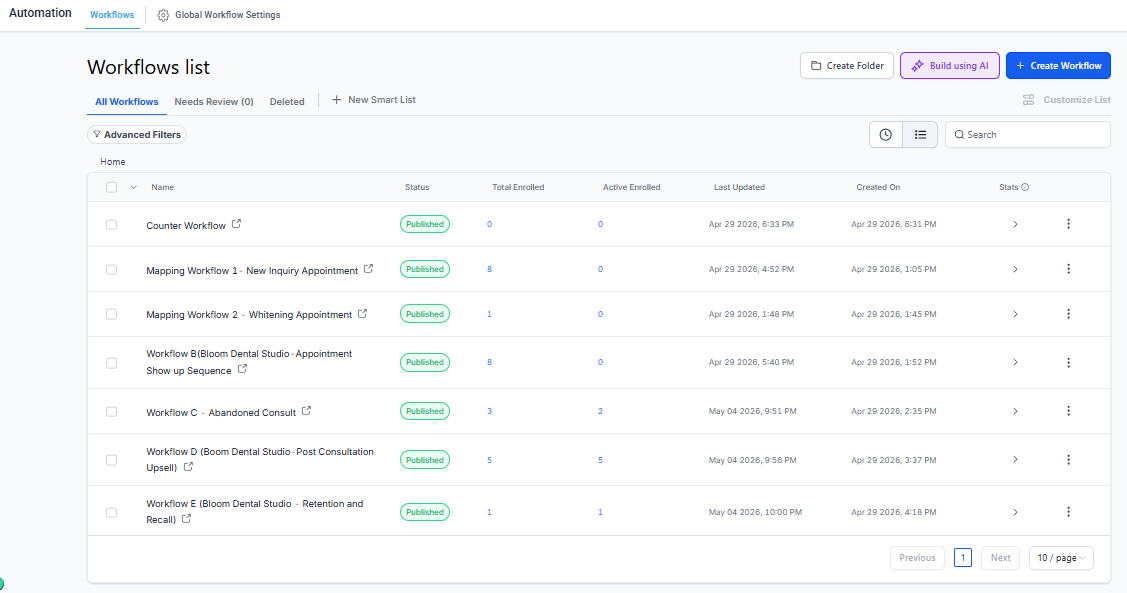The image size is (1127, 593).
Task: Click the Build using AI button
Action: [949, 65]
